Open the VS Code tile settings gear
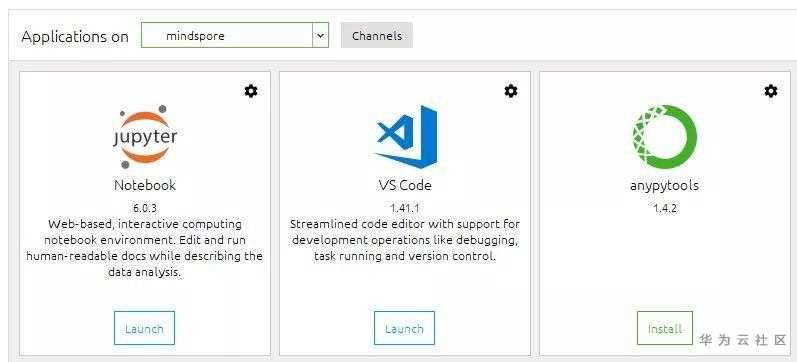 click(x=511, y=91)
